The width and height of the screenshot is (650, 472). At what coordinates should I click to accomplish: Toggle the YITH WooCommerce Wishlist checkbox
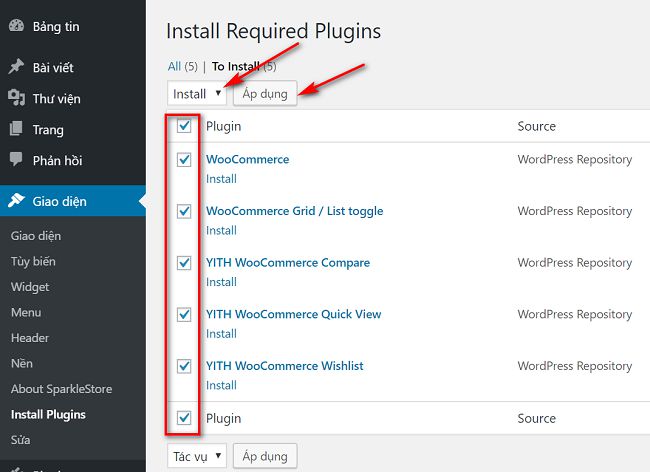pos(184,366)
